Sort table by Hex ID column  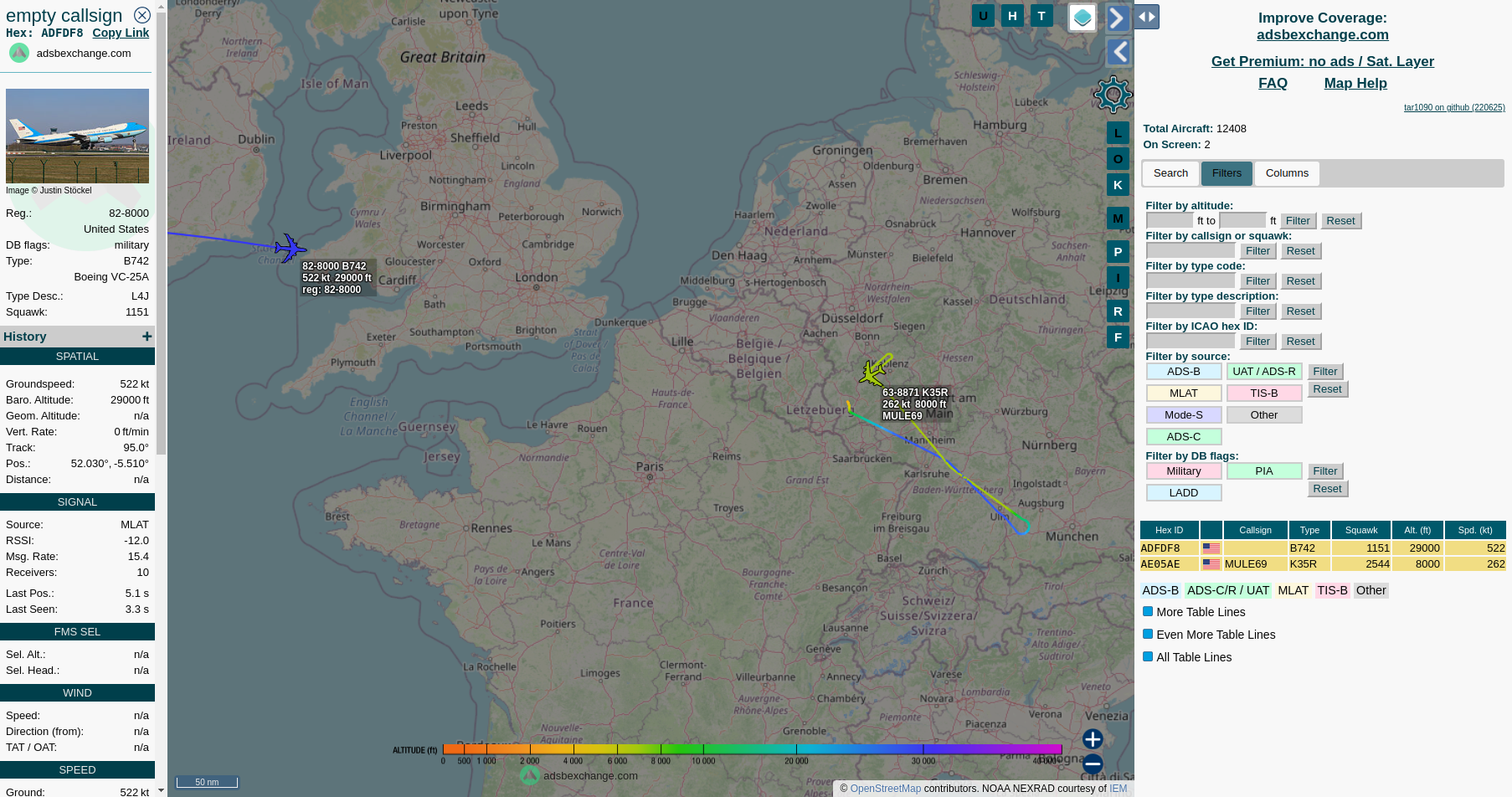1169,530
